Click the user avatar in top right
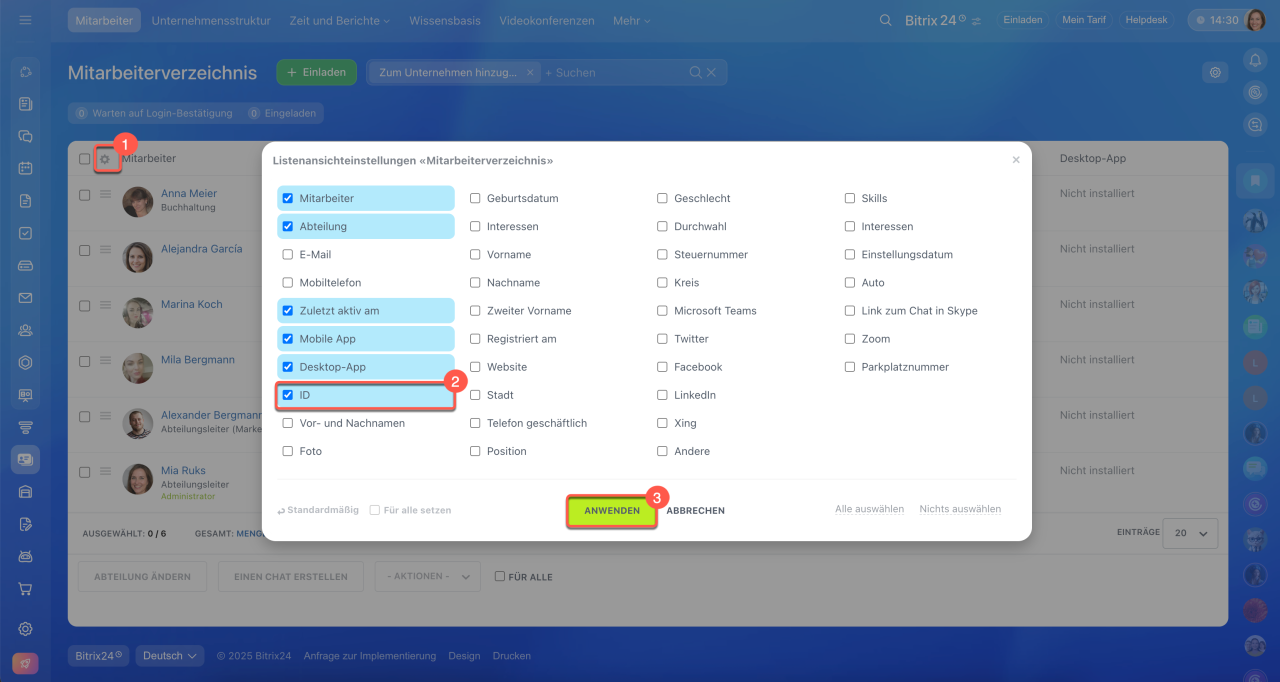1280x682 pixels. tap(1255, 20)
